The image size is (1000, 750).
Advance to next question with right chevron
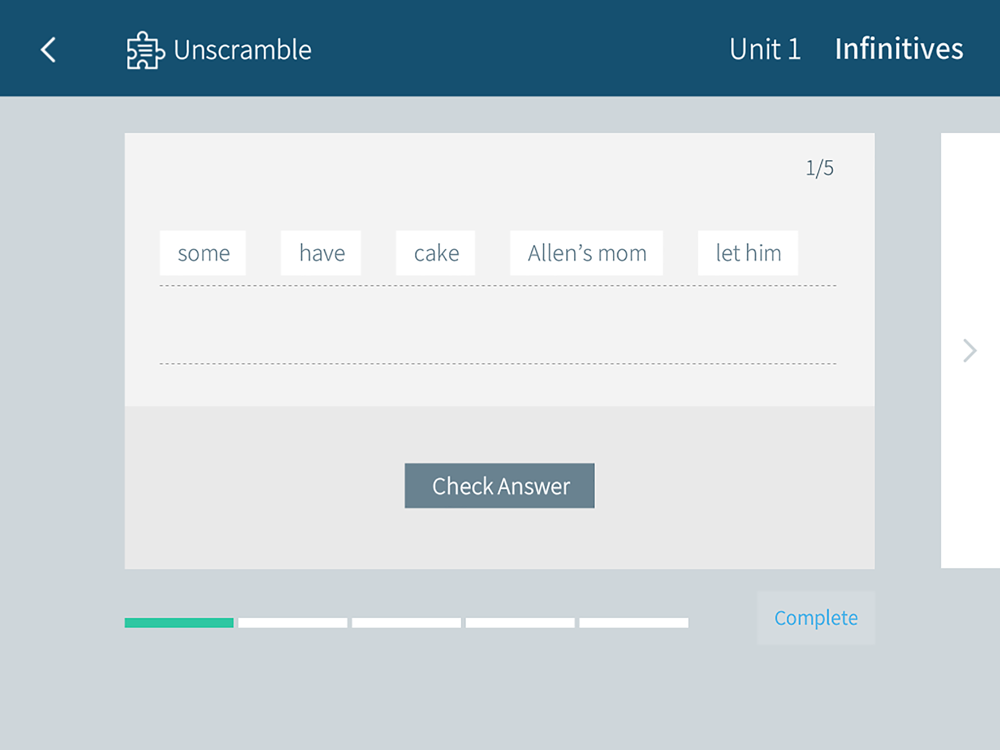point(969,350)
